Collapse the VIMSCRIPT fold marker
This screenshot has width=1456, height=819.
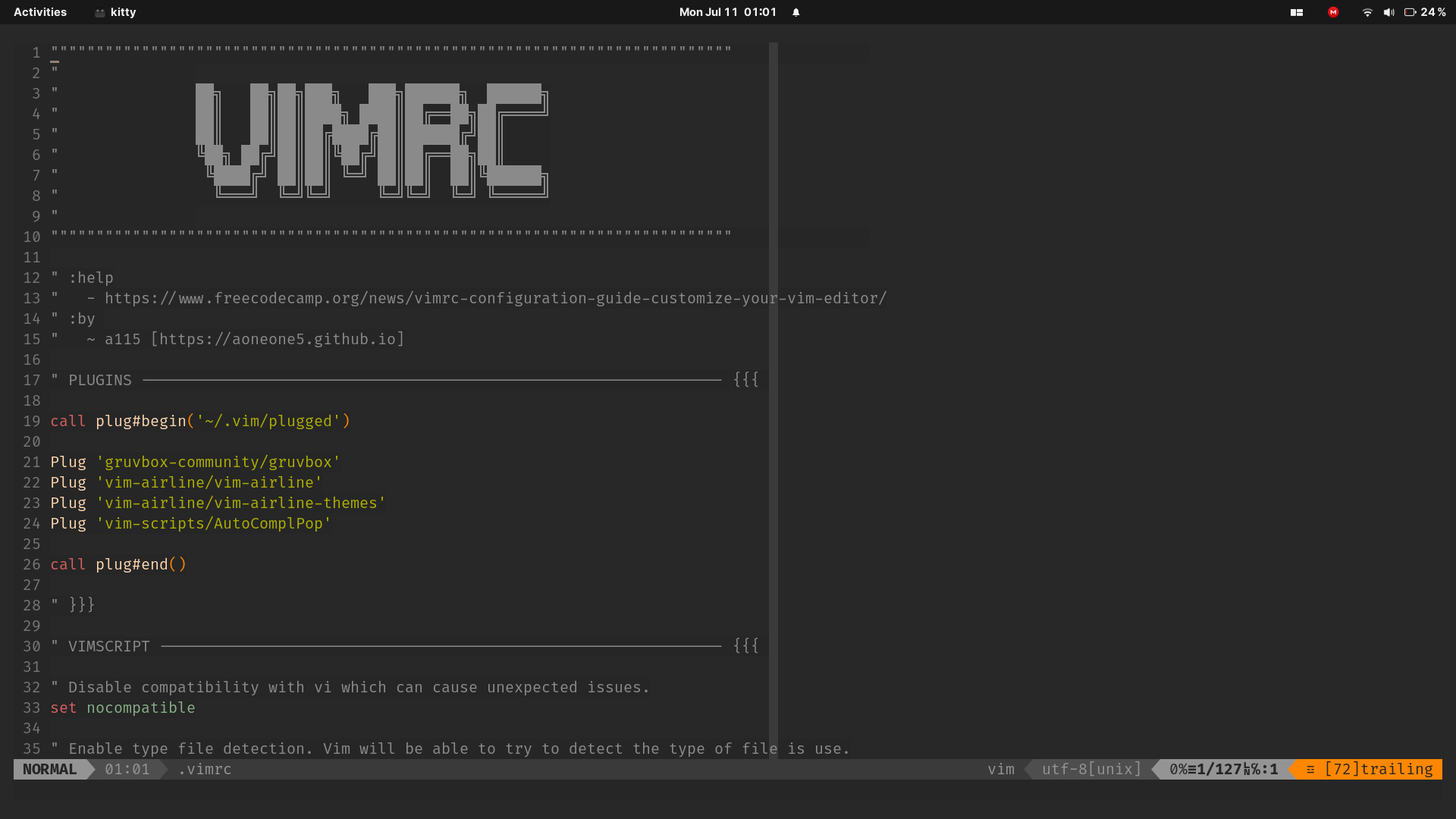(x=745, y=646)
